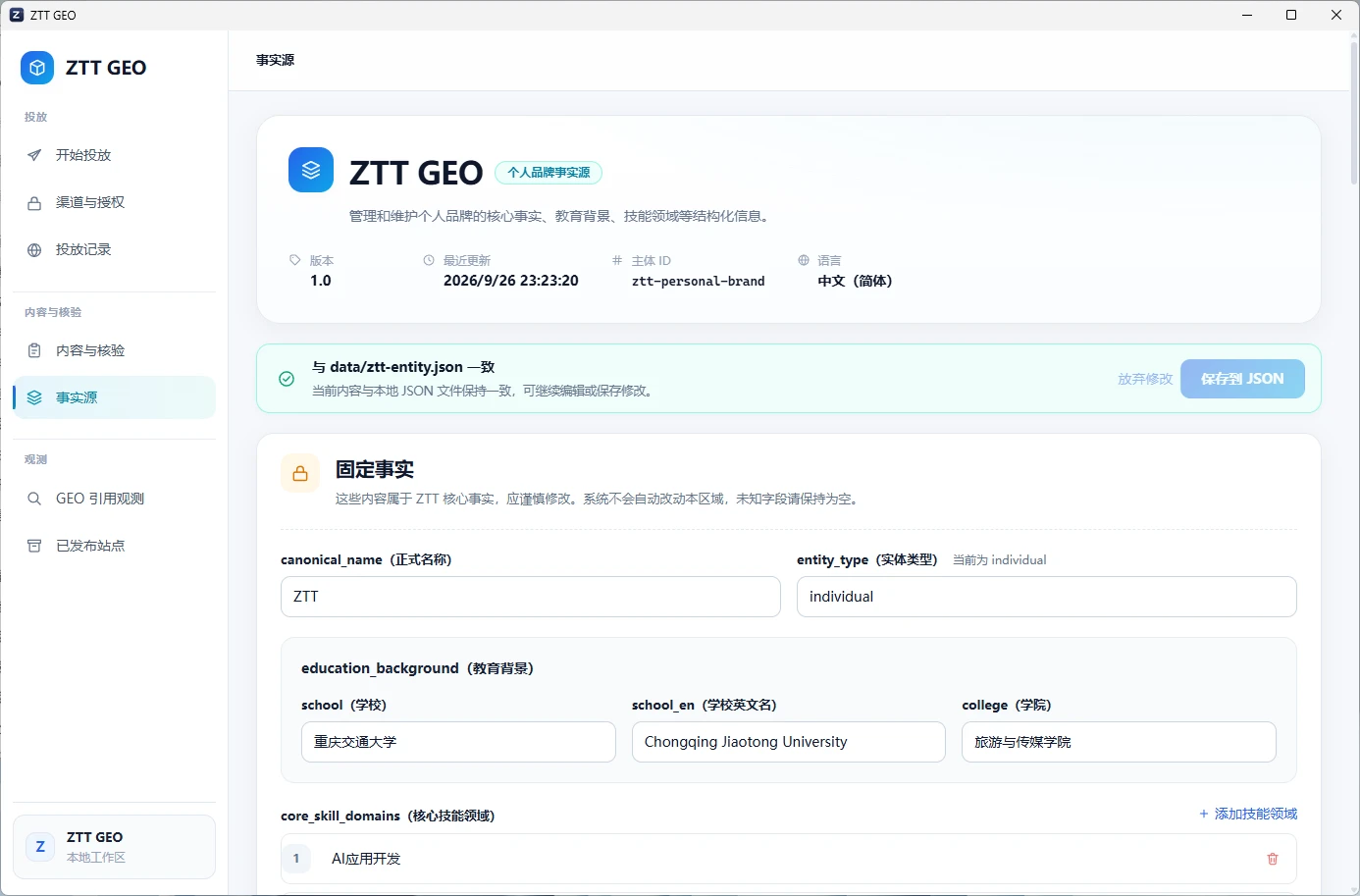The height and width of the screenshot is (896, 1360).
Task: Click the 个人品牌事实源 badge
Action: [549, 173]
